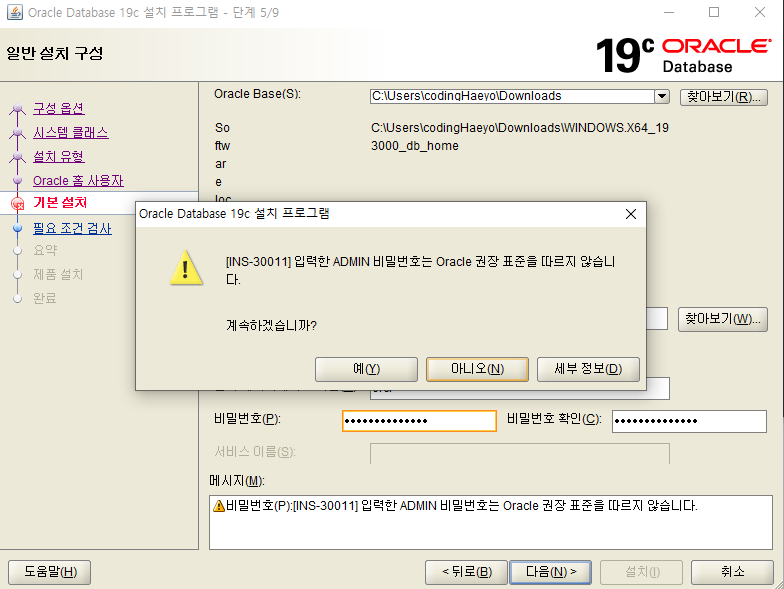Click the warning icon in message box

coord(218,506)
